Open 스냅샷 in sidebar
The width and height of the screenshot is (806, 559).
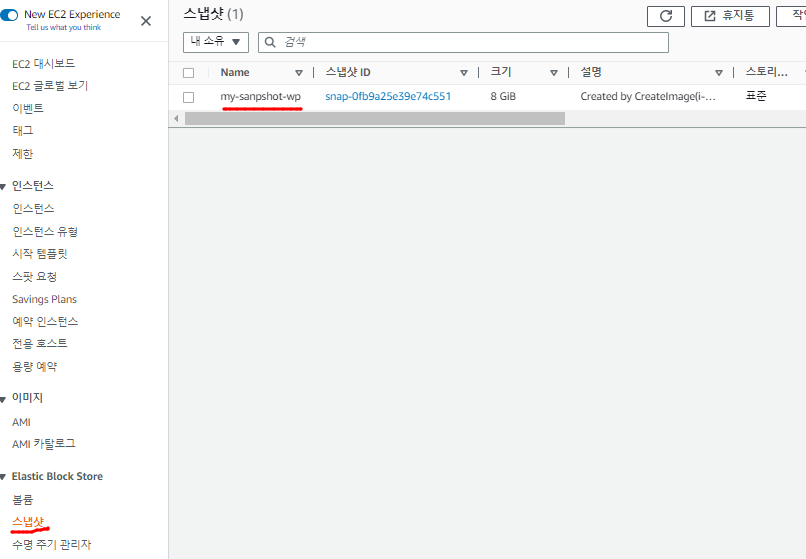pos(28,522)
